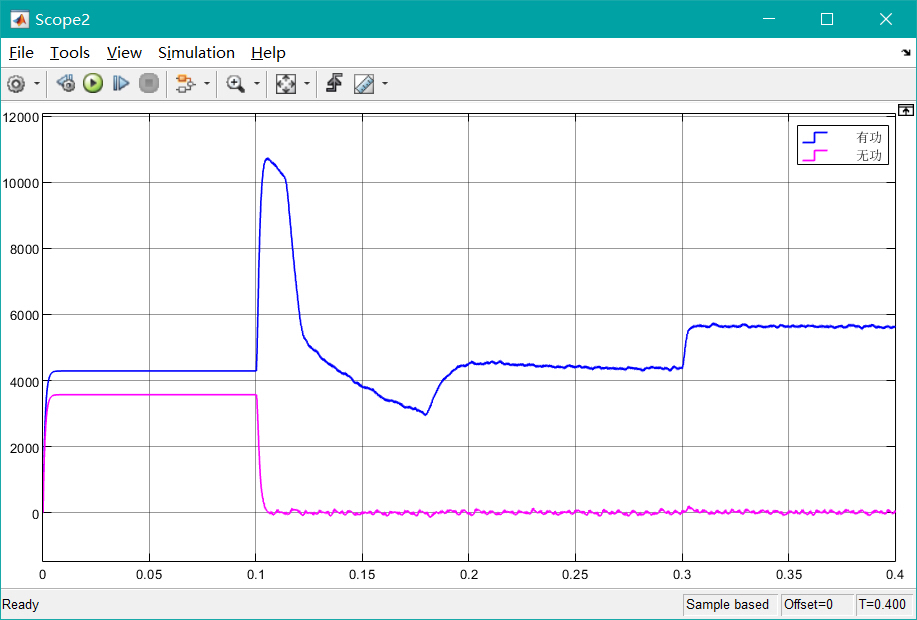This screenshot has height=620, width=917.
Task: Open the View menu
Action: [x=124, y=53]
